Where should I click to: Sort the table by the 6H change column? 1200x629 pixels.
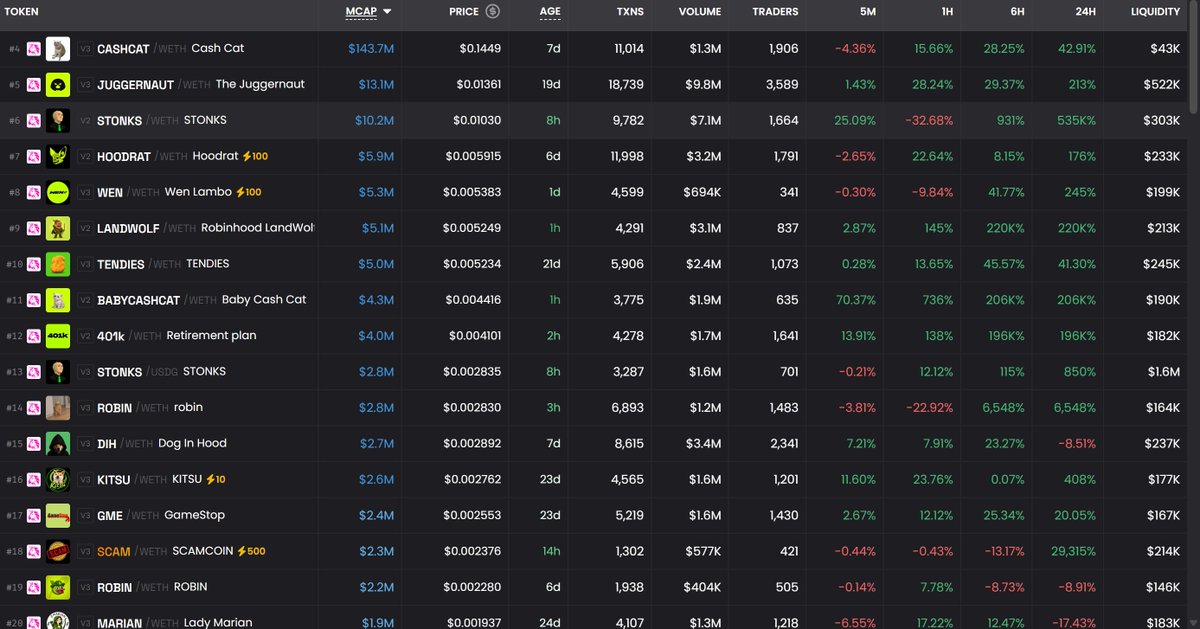click(1017, 12)
